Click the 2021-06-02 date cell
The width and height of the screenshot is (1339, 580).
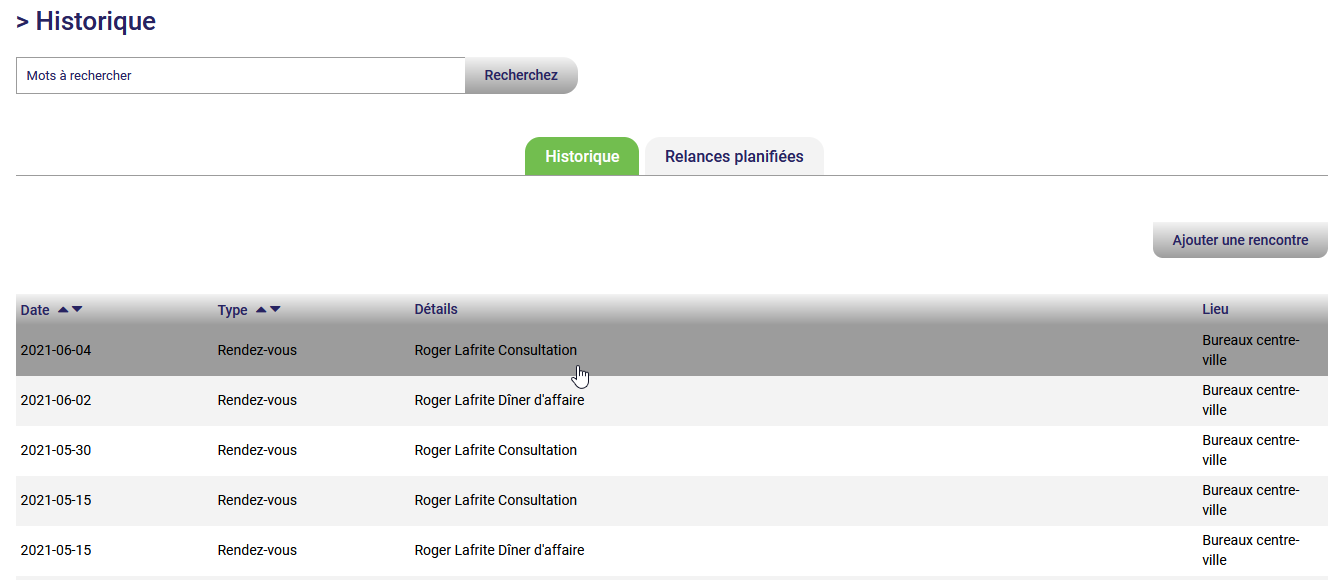click(56, 401)
